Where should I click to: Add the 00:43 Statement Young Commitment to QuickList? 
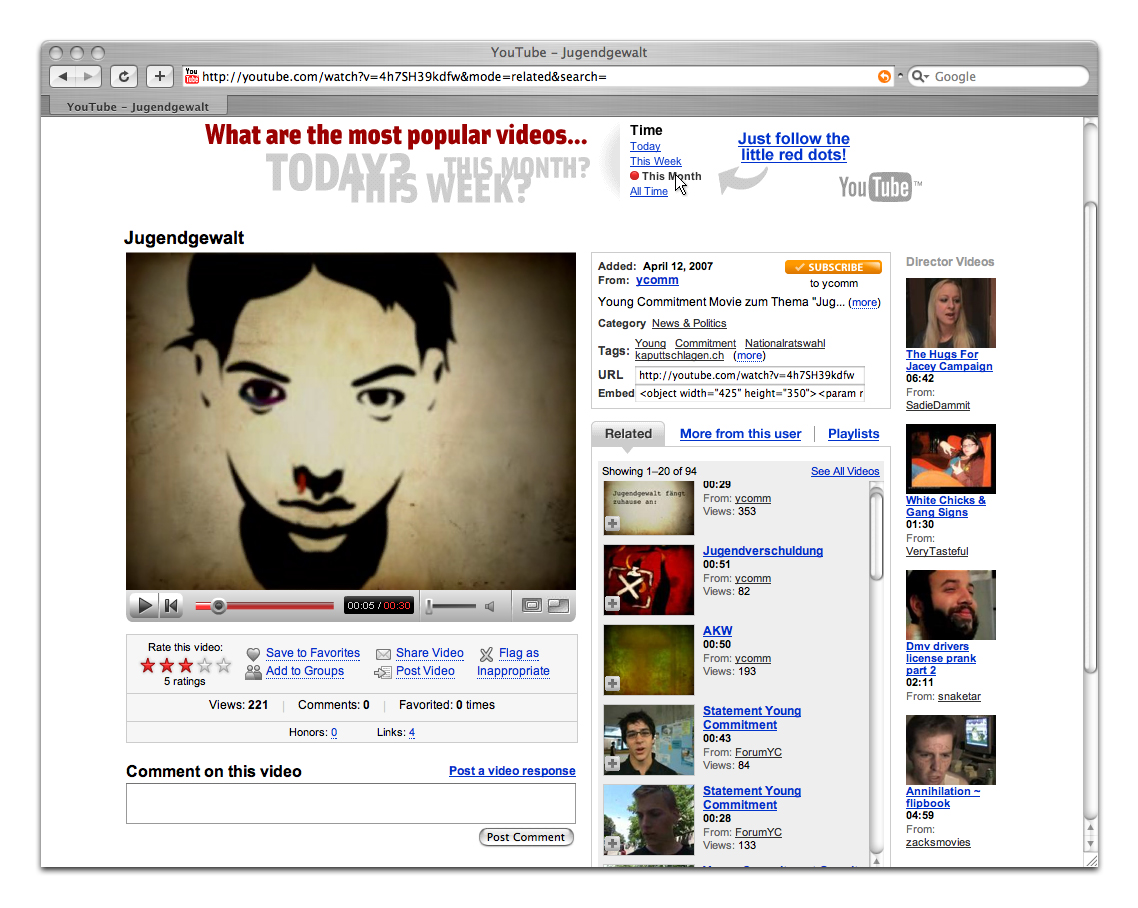point(613,764)
